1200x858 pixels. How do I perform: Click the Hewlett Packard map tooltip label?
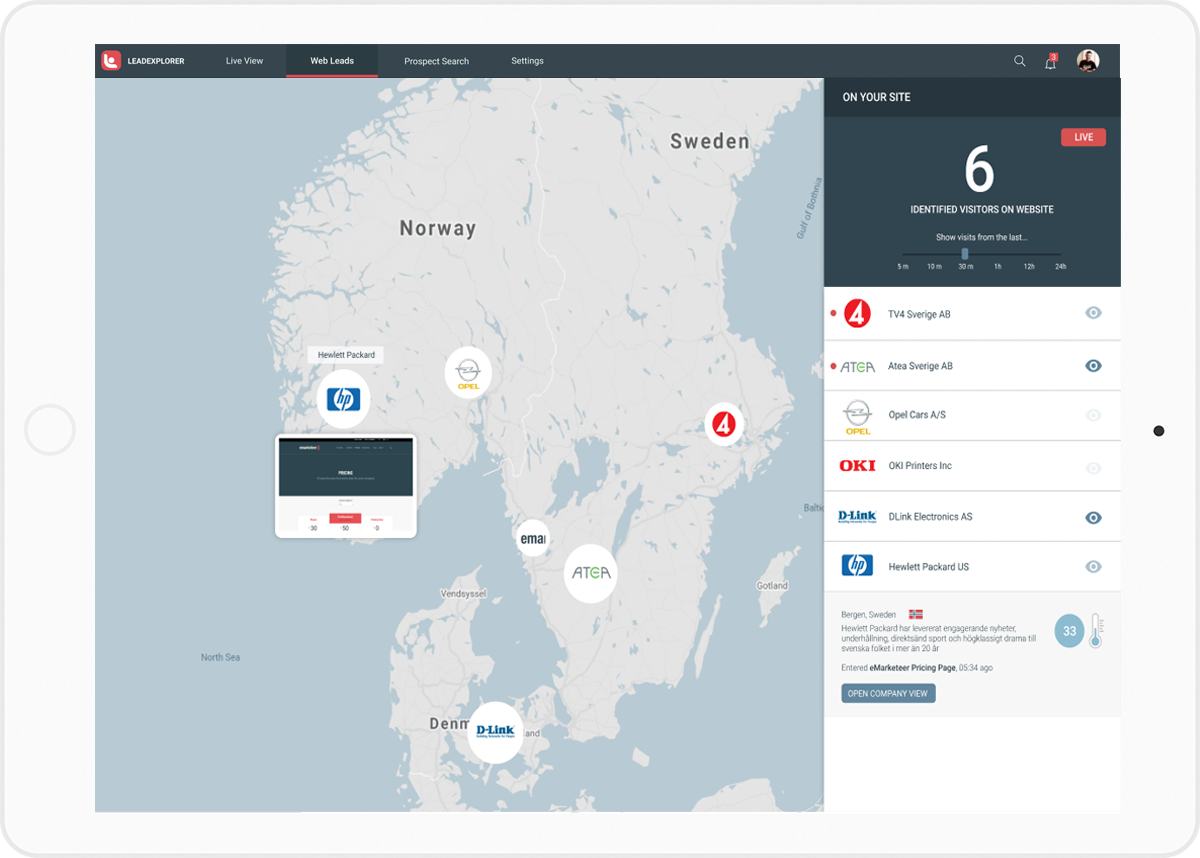(346, 355)
